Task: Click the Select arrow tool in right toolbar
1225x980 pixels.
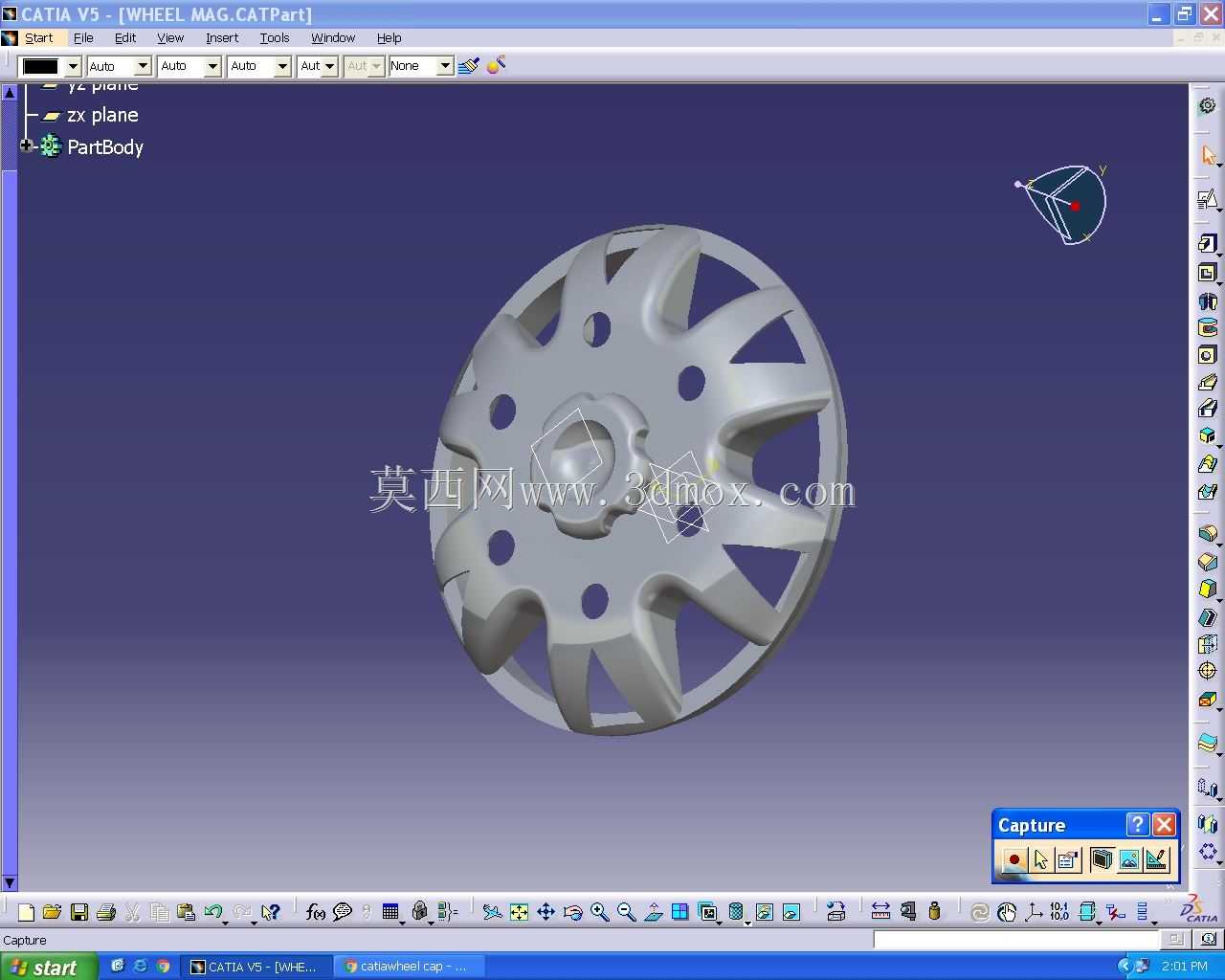Action: point(1208,155)
